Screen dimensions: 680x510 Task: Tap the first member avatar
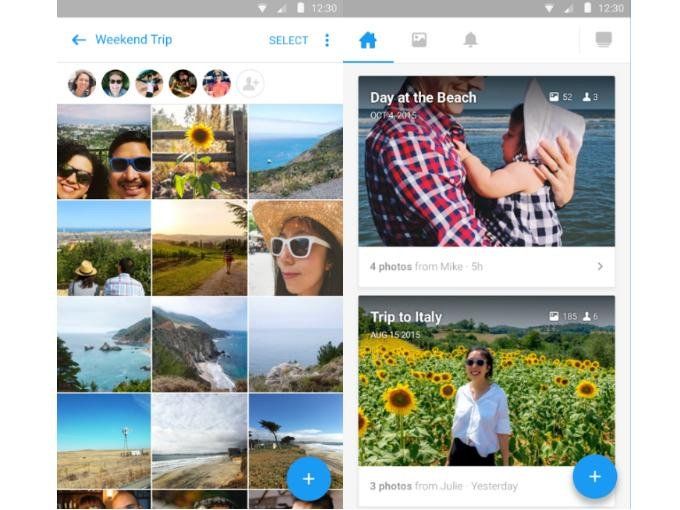coord(82,83)
